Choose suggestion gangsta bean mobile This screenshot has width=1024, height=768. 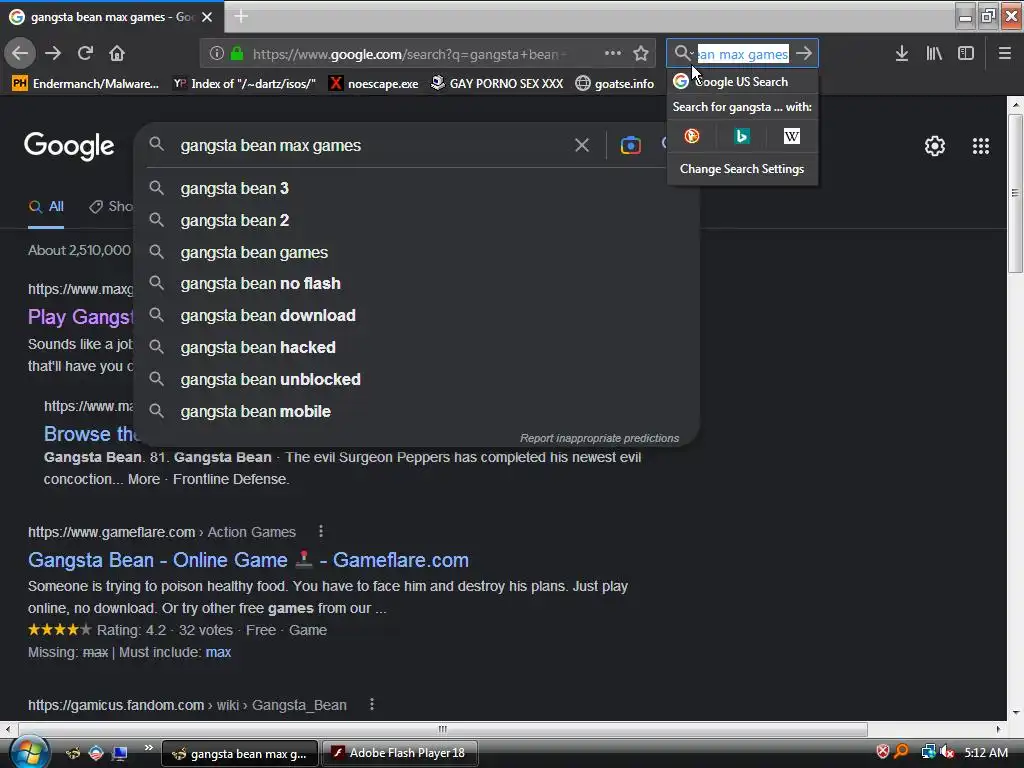(x=418, y=411)
